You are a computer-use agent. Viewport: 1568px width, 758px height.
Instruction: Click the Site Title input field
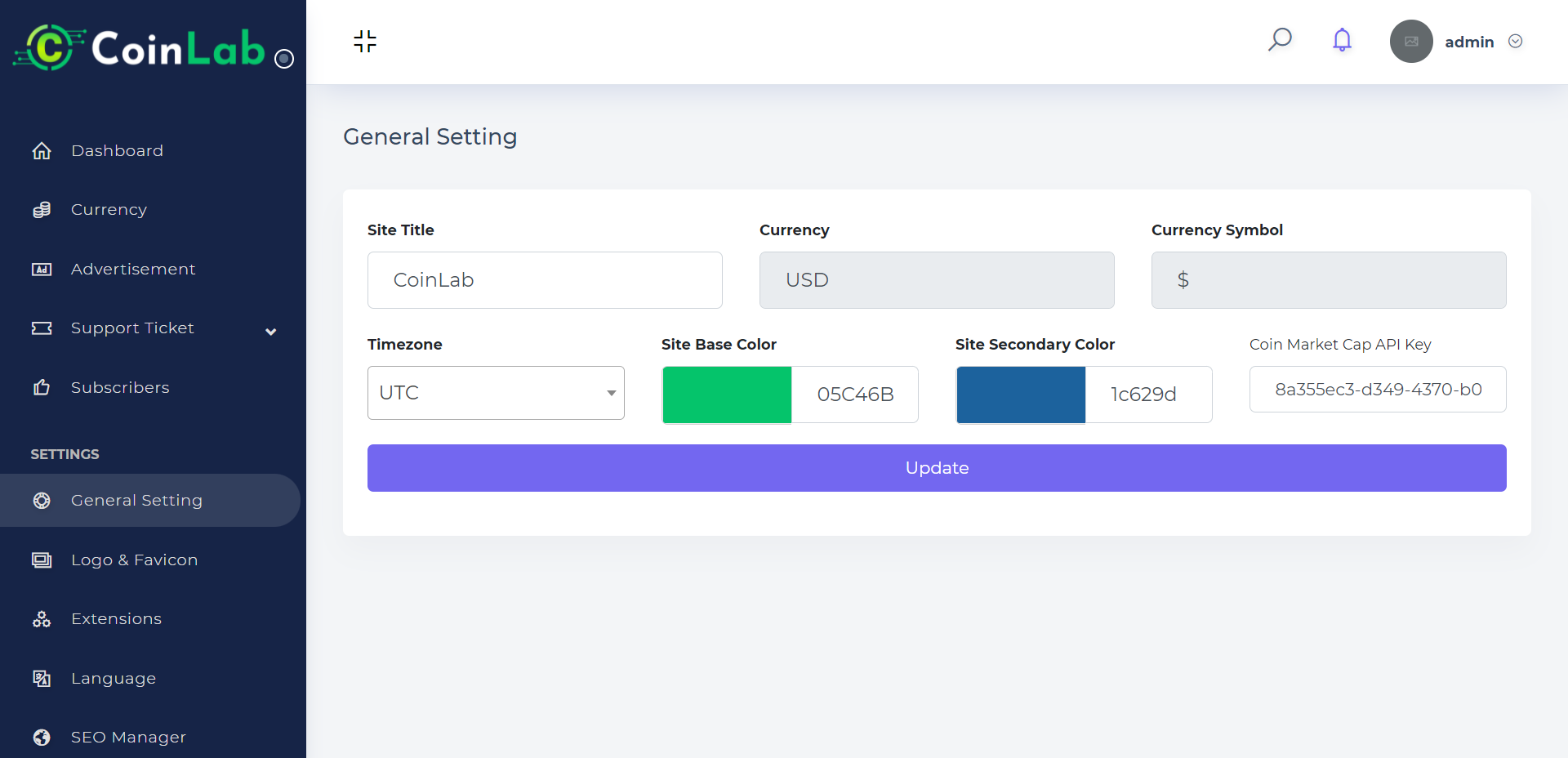click(x=545, y=280)
